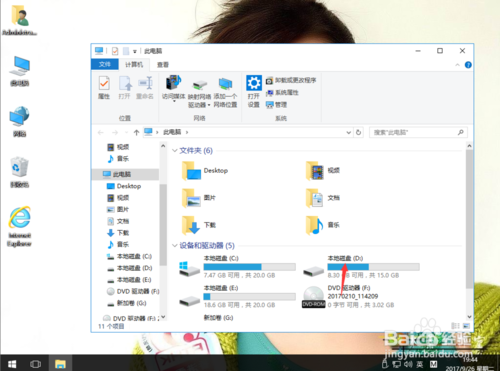
Task: Select Map network drive icon
Action: click(x=199, y=93)
